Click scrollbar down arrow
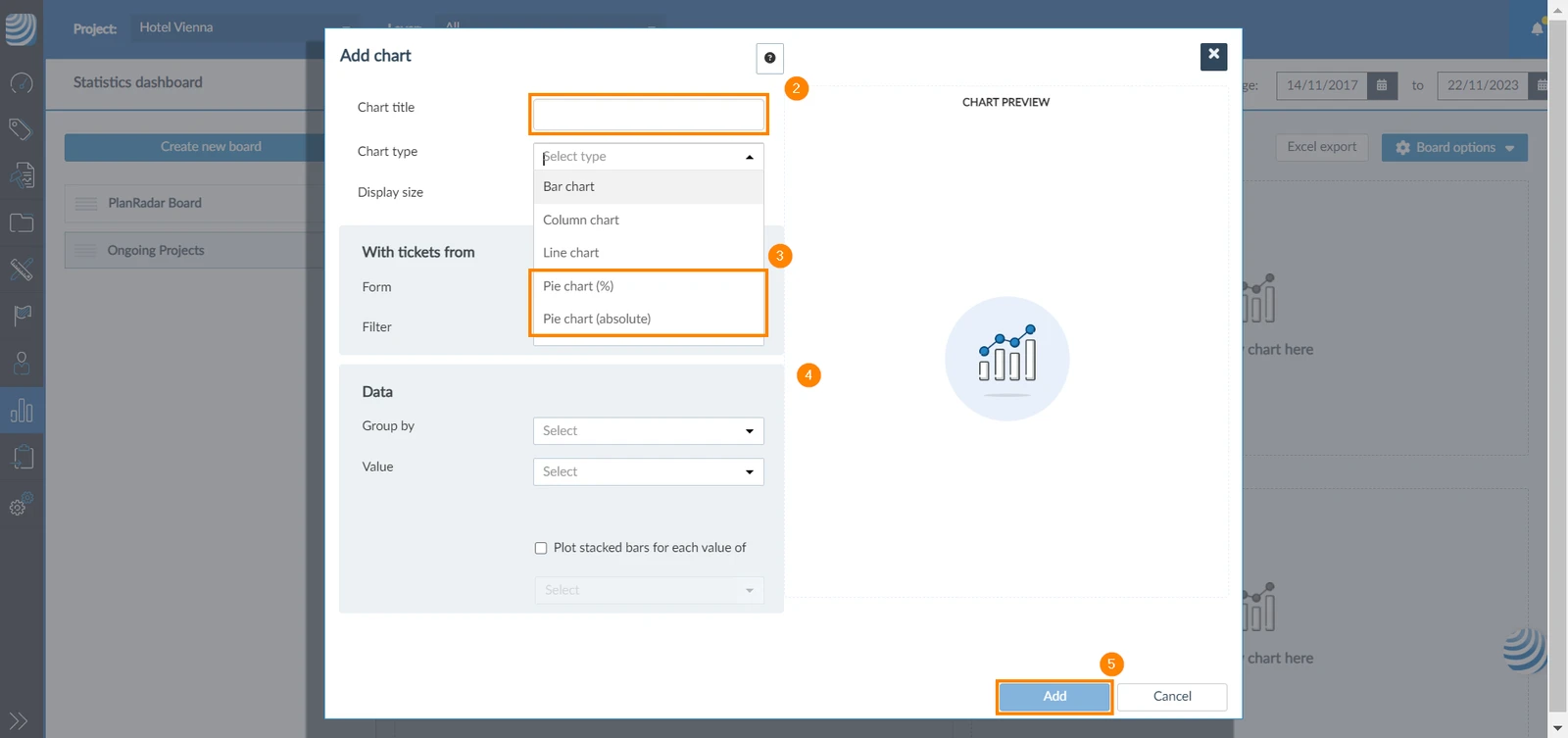Screen dimensions: 1568x738 coord(1557,729)
